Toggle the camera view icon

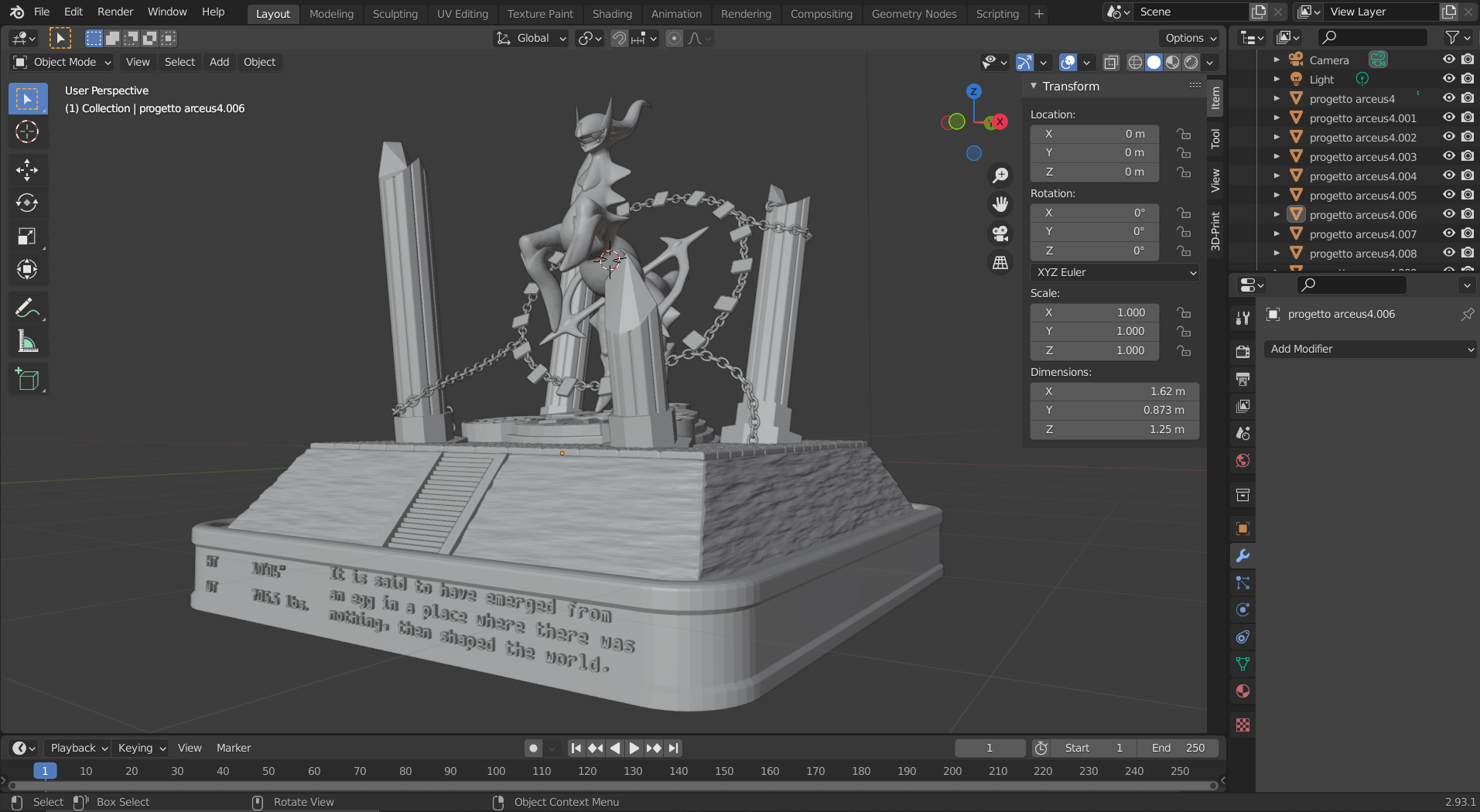(1000, 233)
